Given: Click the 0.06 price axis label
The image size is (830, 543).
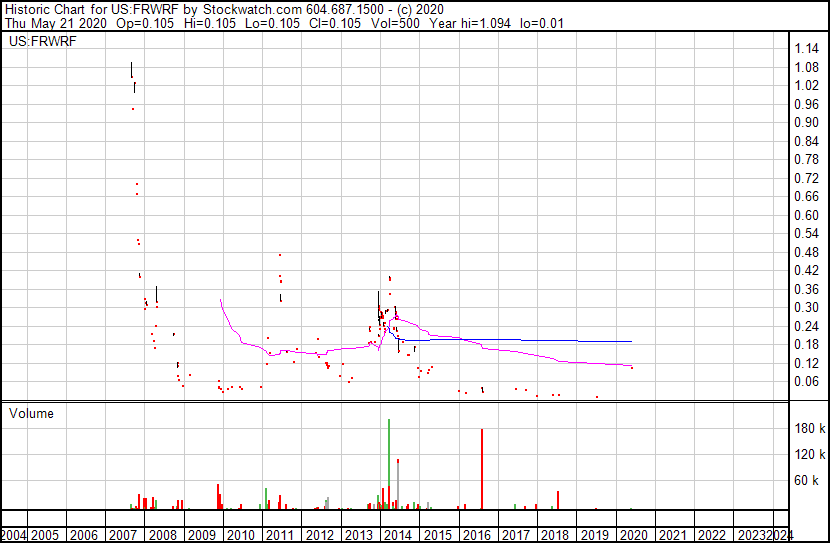Looking at the screenshot, I should (807, 382).
